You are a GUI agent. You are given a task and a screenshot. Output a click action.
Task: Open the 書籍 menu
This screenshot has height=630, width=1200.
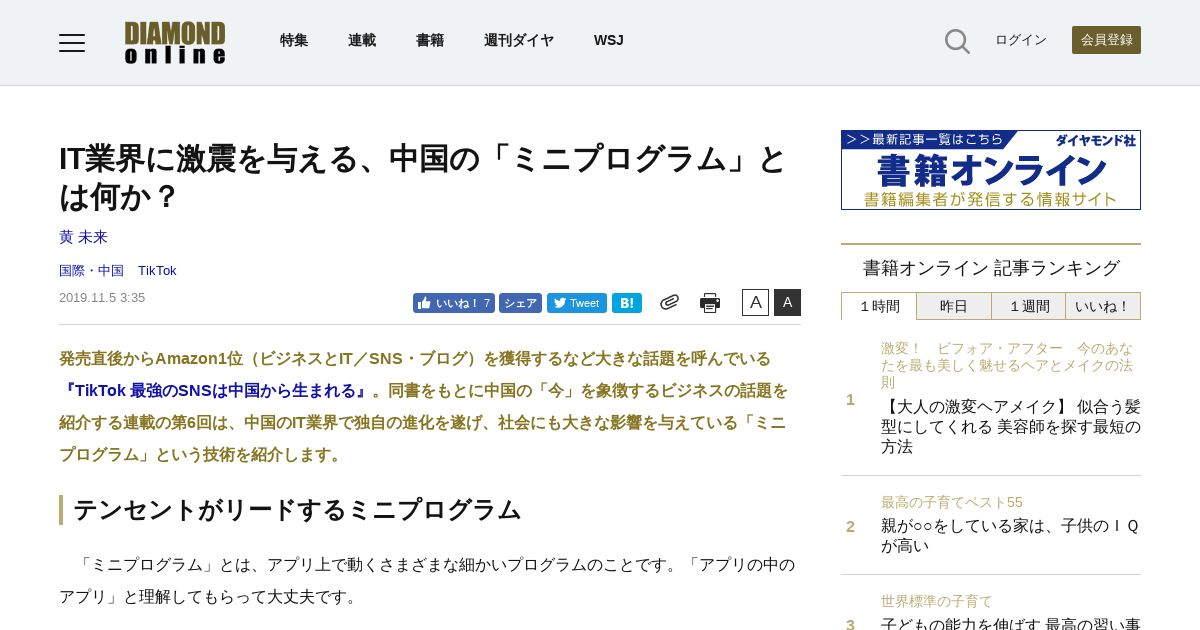pyautogui.click(x=430, y=41)
